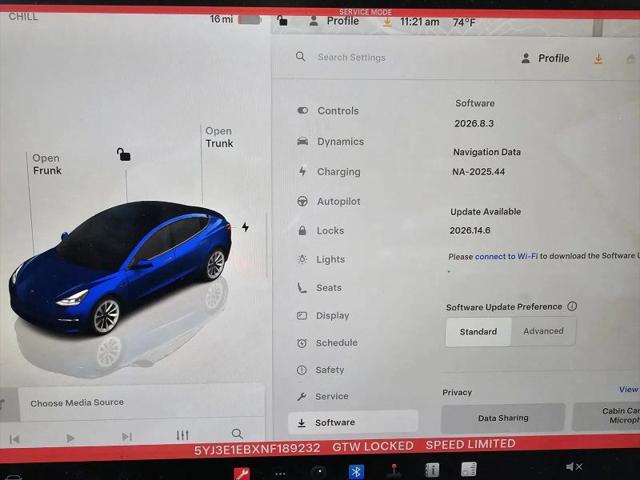Tap Open Frunk
640x480 pixels.
coord(47,164)
